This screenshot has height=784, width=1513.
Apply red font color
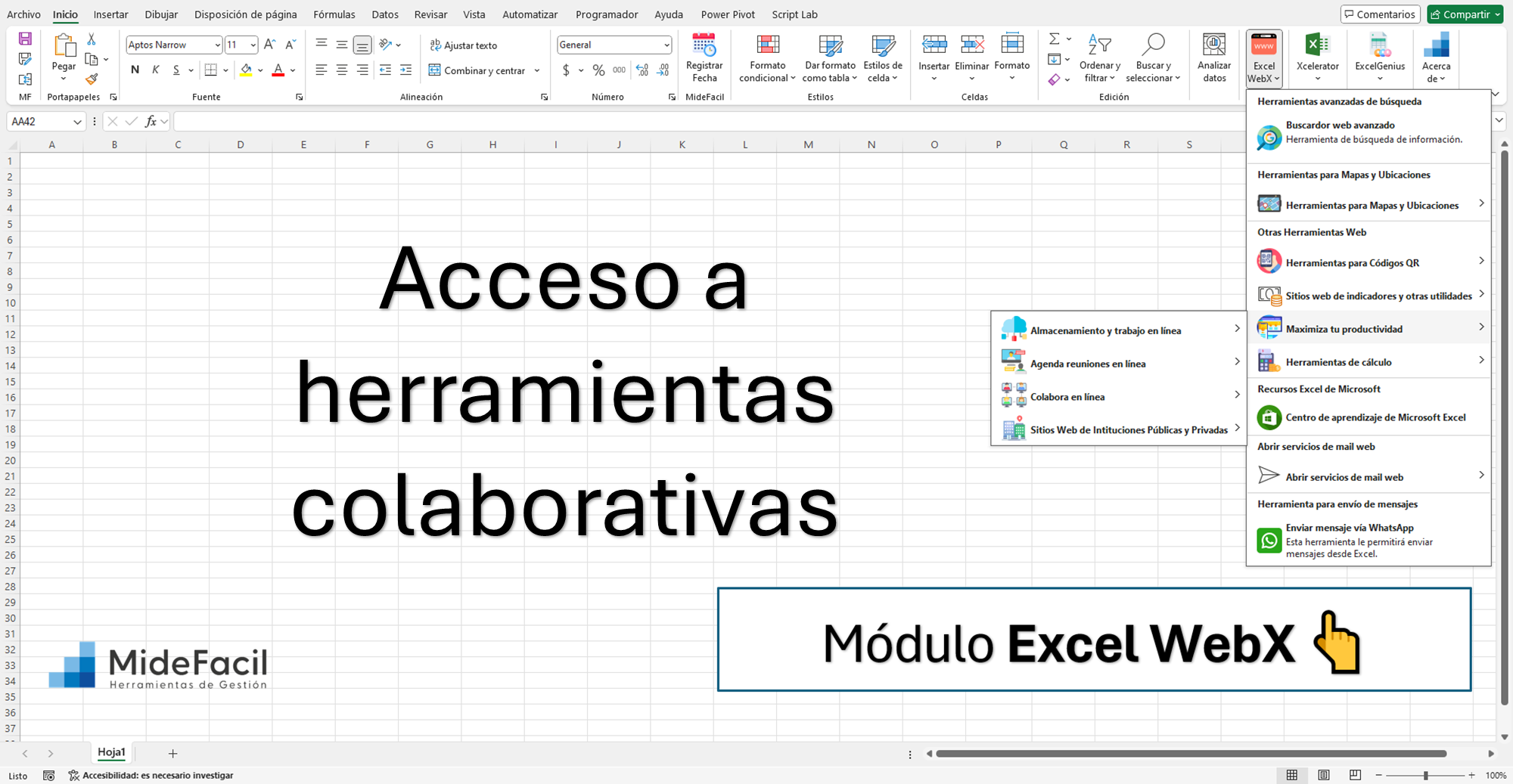(278, 70)
